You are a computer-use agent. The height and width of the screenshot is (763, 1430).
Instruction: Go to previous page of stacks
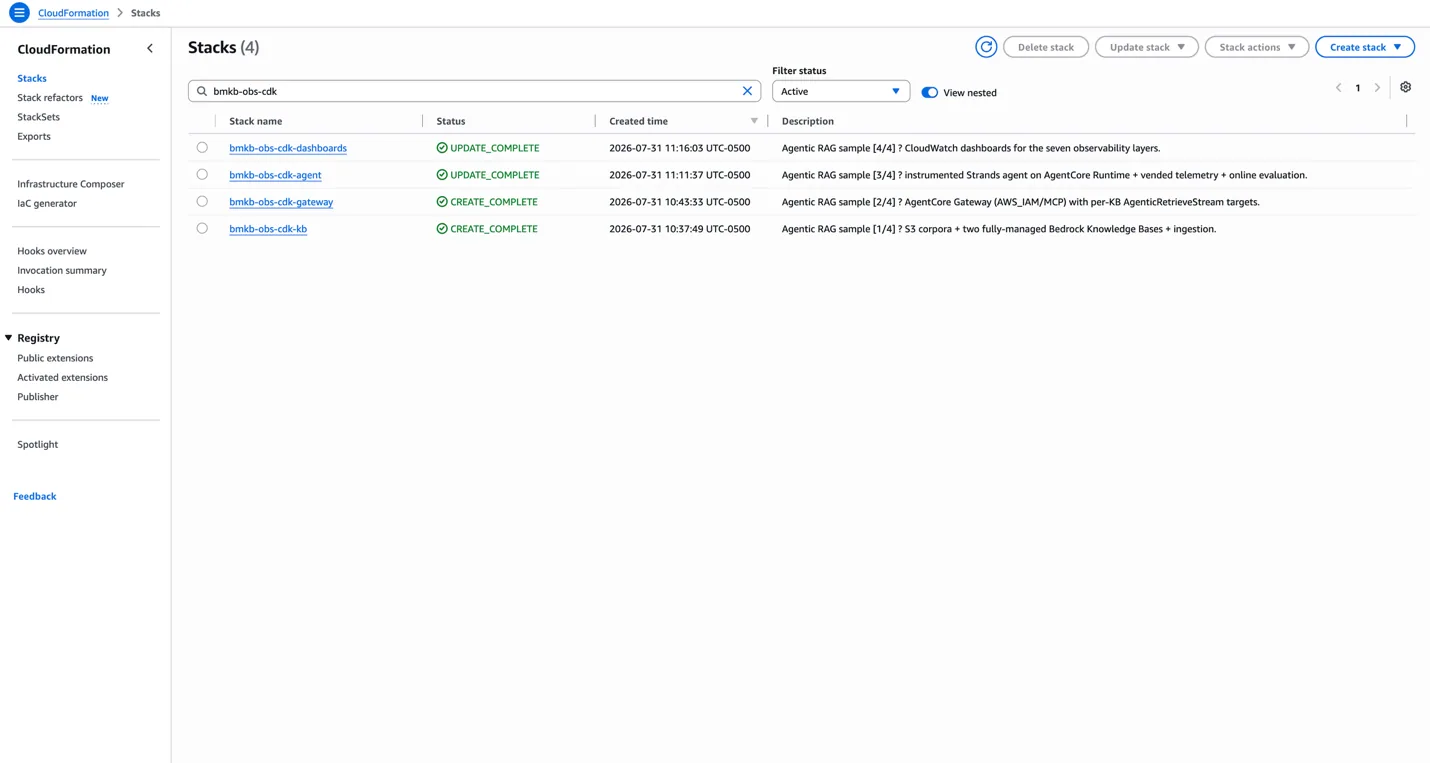[x=1338, y=88]
